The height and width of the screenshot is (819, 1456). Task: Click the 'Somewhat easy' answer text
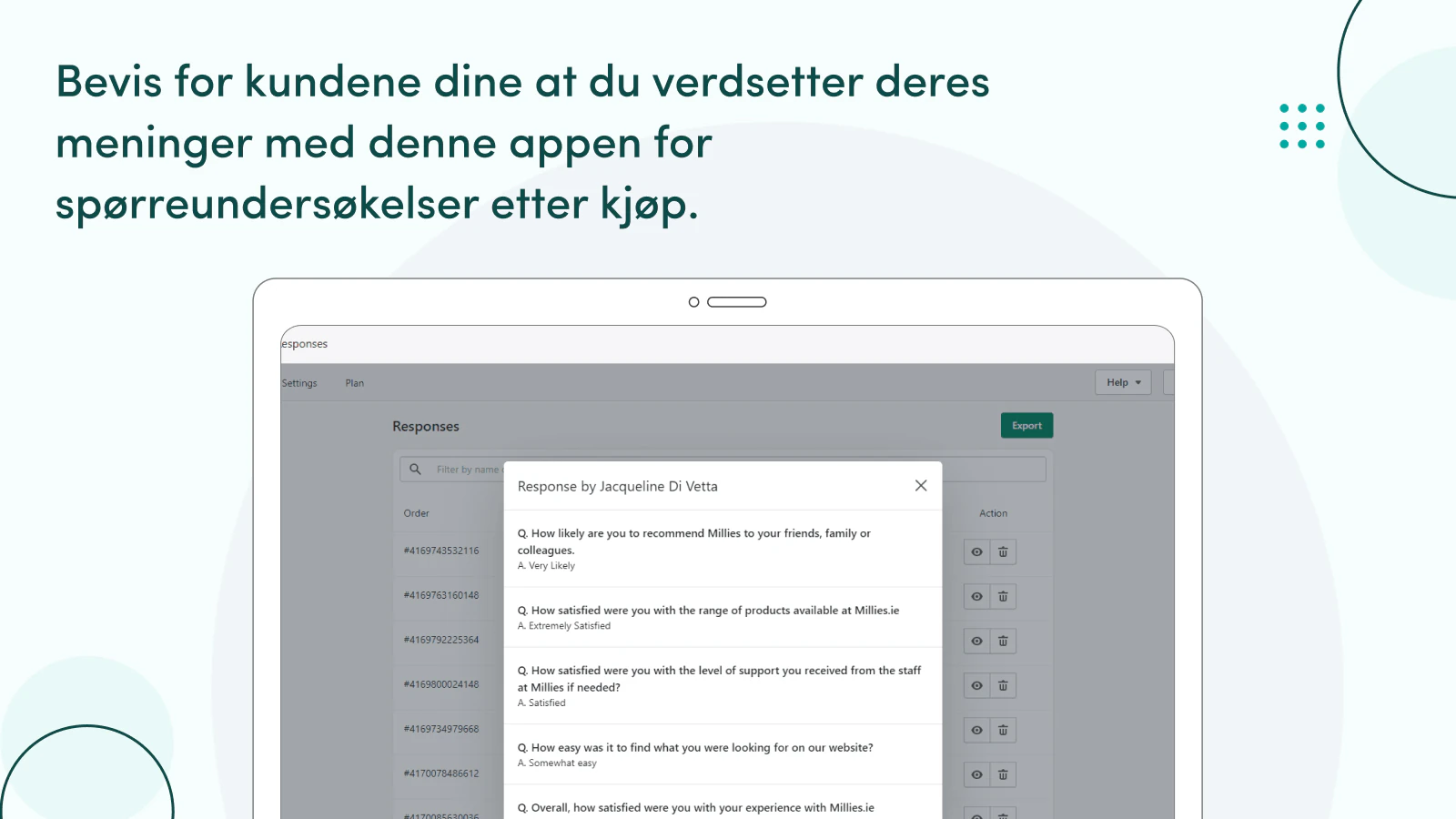[x=557, y=763]
